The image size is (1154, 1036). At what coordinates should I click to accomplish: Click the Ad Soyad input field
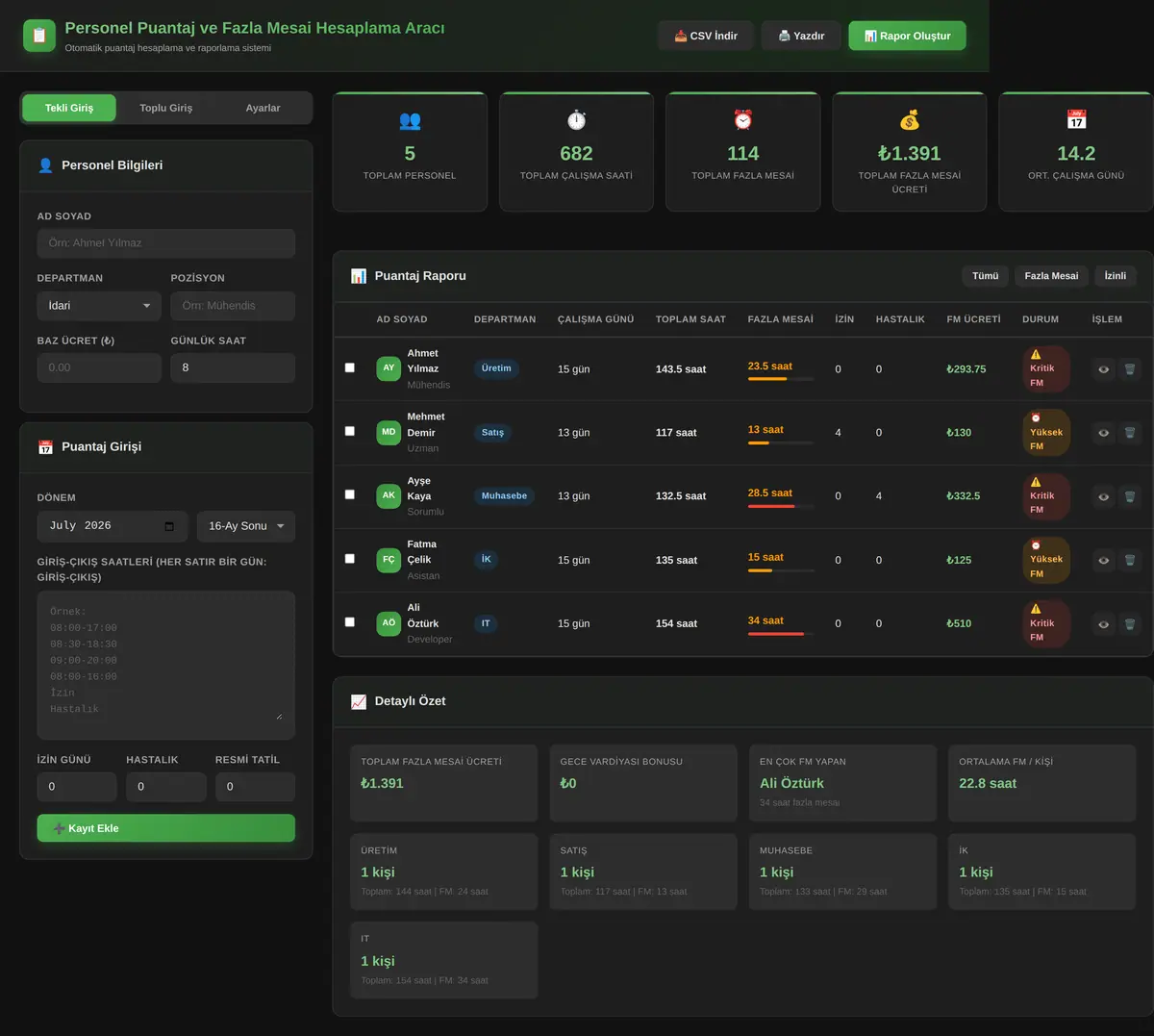point(166,243)
